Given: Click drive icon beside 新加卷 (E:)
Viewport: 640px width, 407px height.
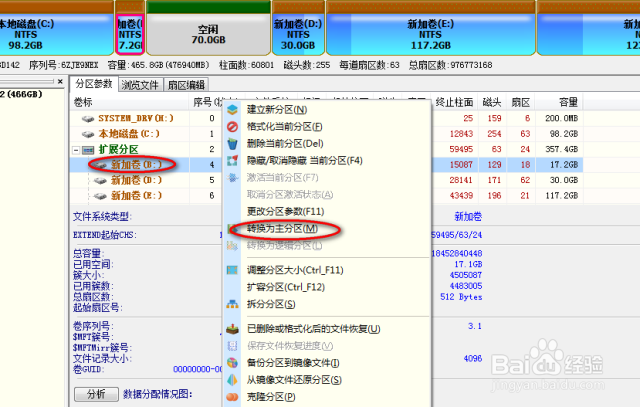Looking at the screenshot, I should [100, 196].
